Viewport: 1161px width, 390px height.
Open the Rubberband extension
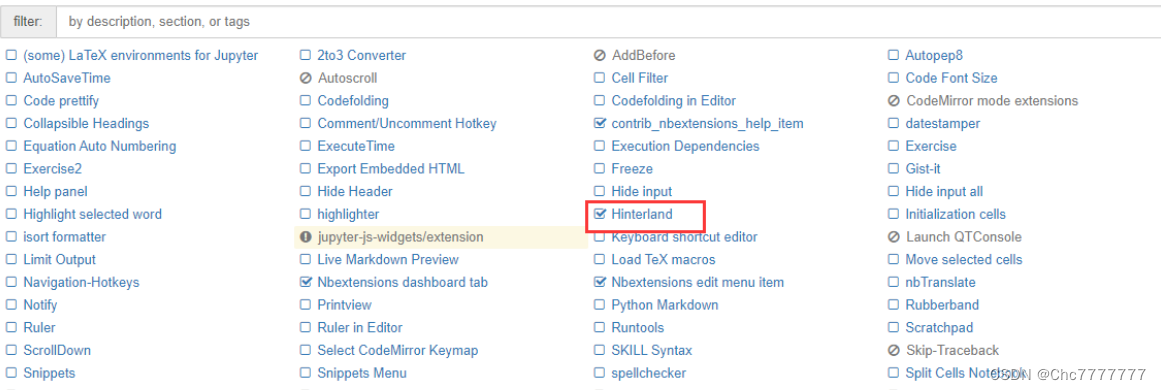tap(942, 305)
